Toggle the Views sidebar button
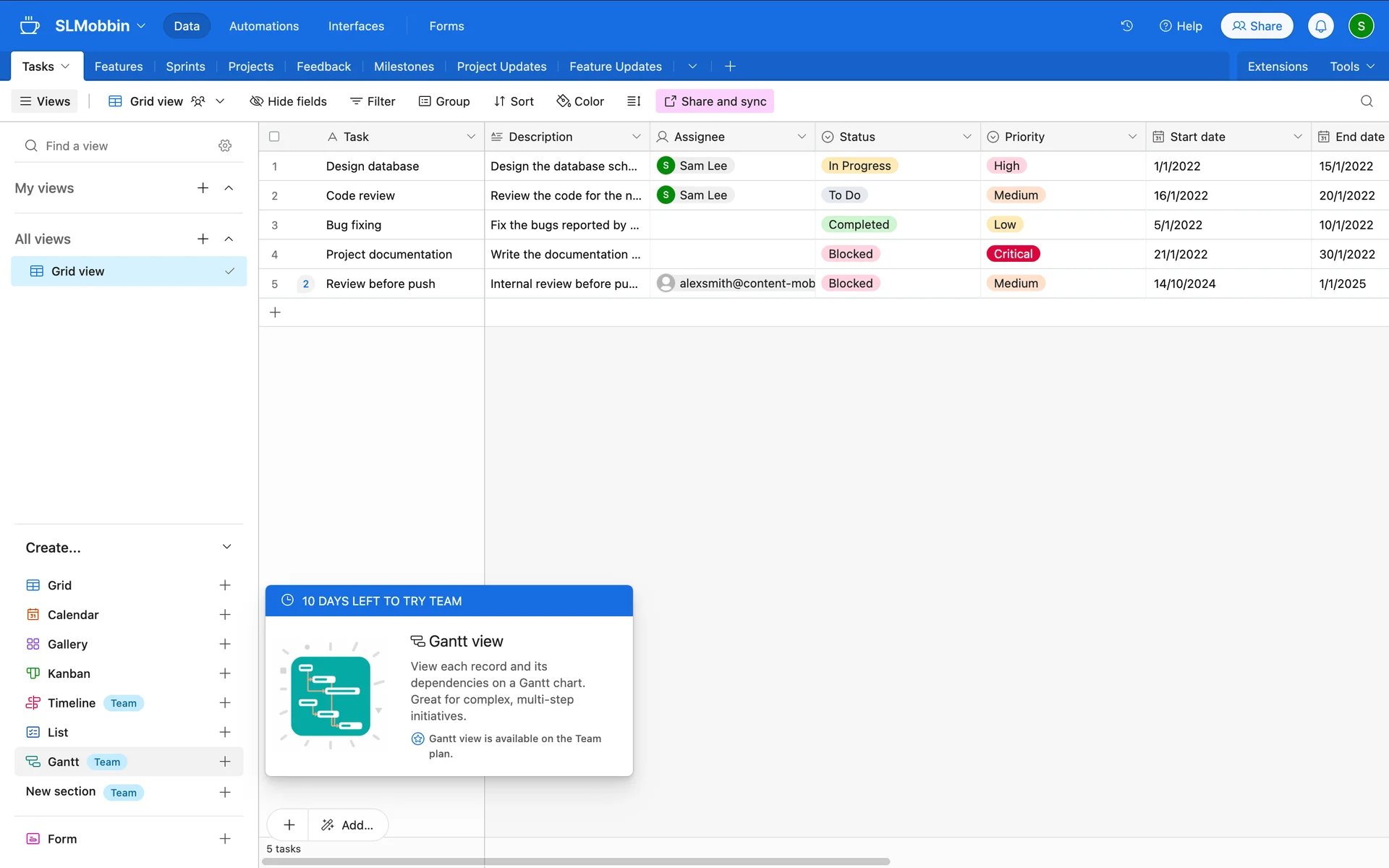 (x=45, y=101)
